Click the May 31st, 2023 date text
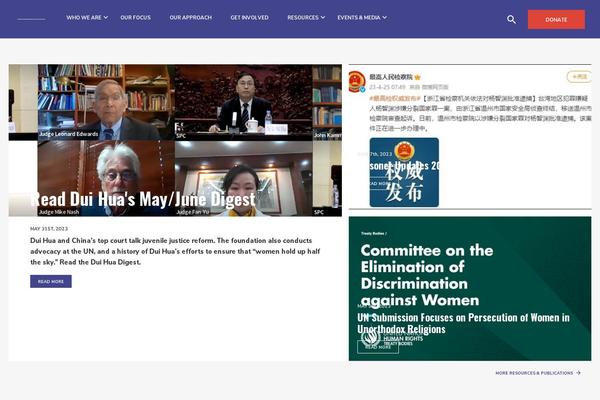The width and height of the screenshot is (600, 400). point(49,229)
